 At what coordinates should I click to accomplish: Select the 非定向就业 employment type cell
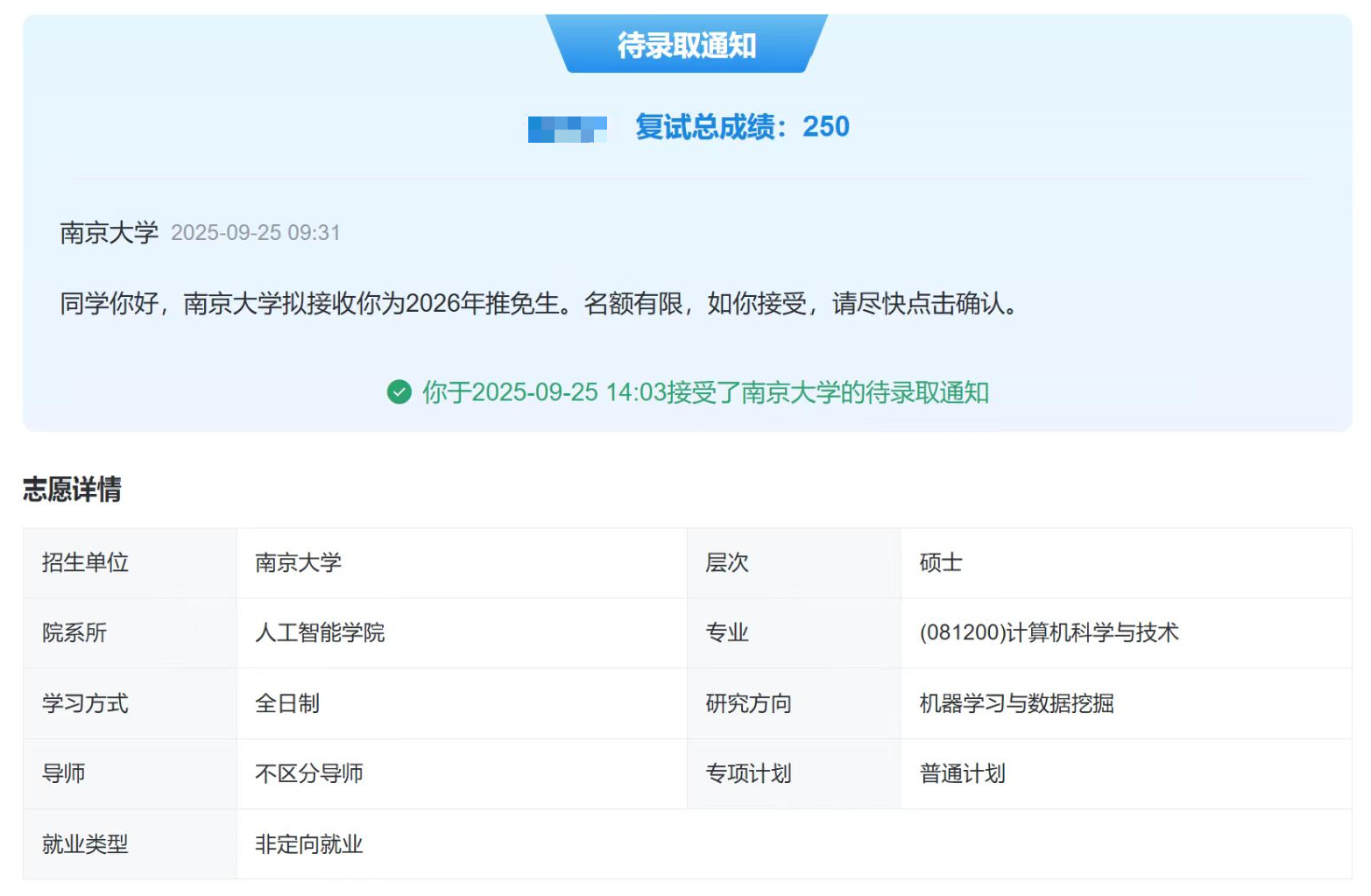pos(308,844)
